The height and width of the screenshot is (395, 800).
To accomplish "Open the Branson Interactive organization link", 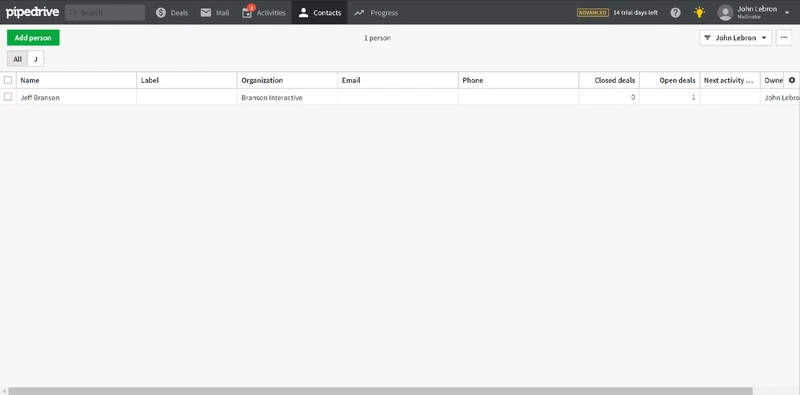I will [272, 97].
